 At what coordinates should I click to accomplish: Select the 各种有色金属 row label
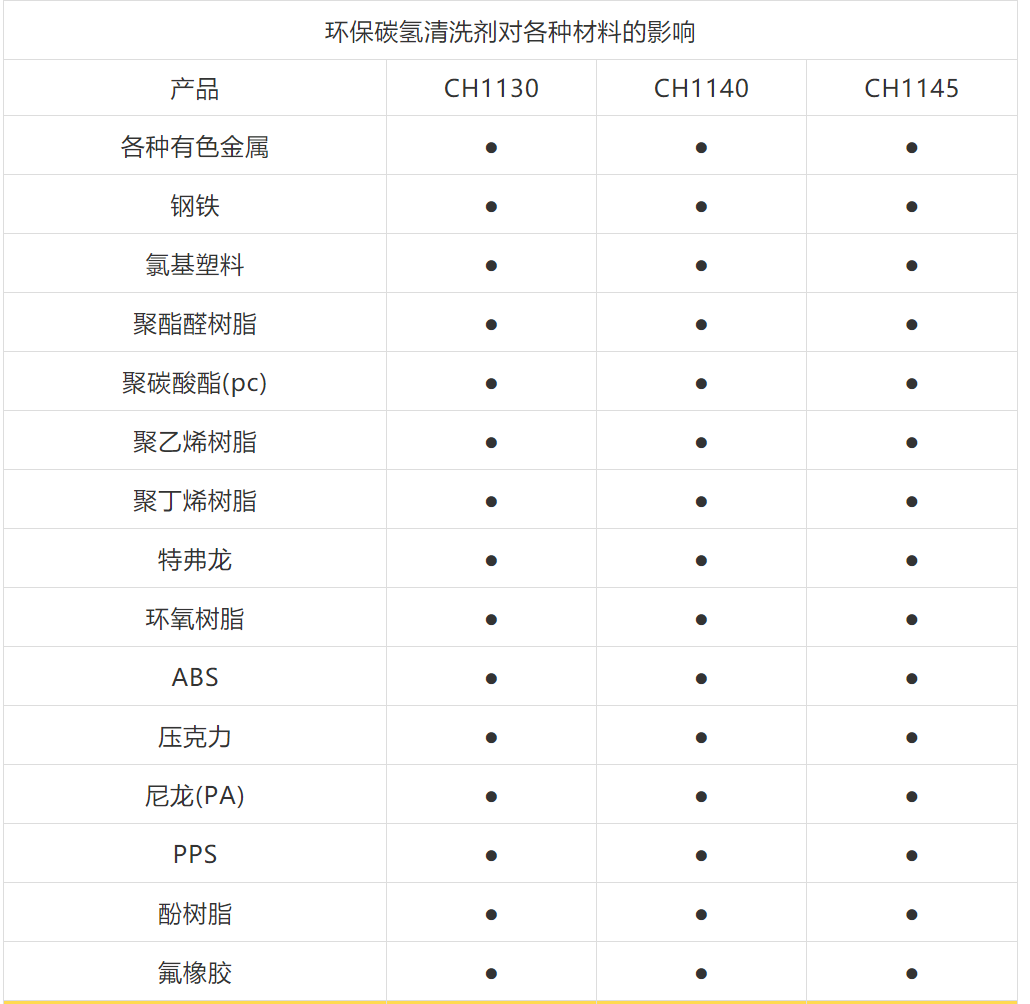pyautogui.click(x=193, y=146)
